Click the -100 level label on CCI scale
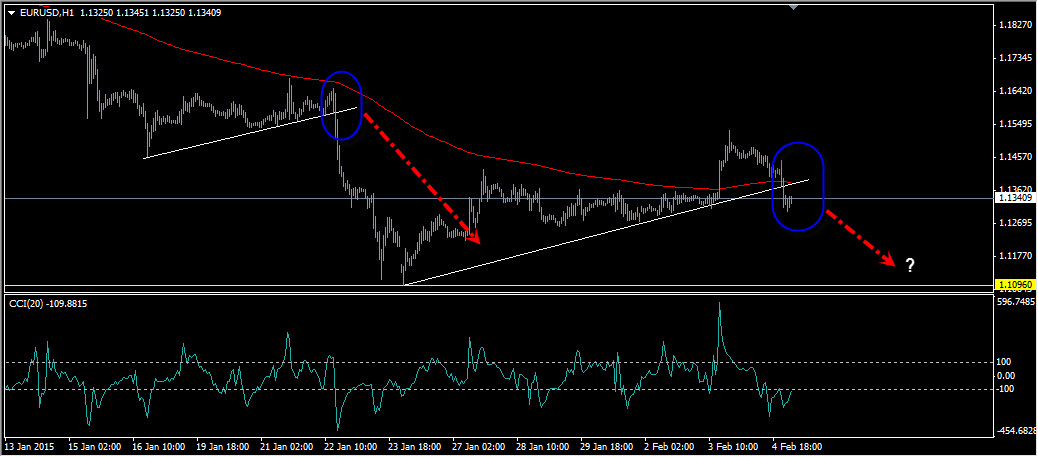 tap(1006, 389)
